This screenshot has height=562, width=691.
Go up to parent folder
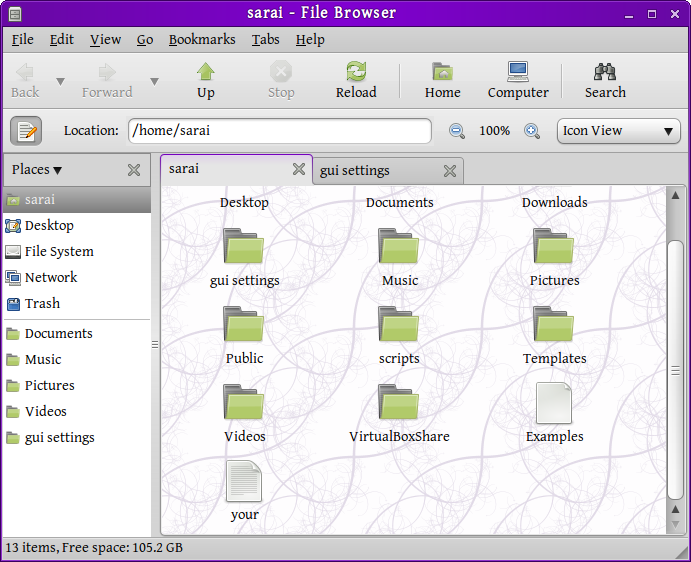205,81
